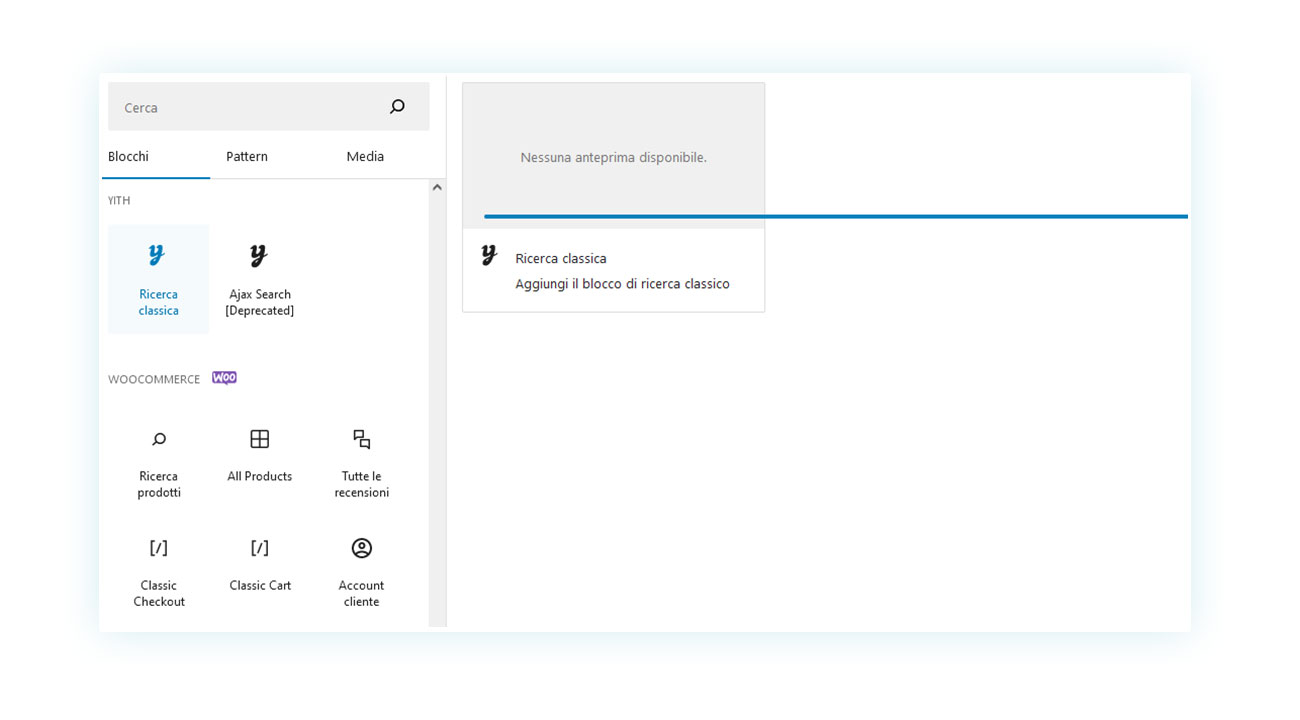
Task: Click the 'Ricerca classica' preview title
Action: tap(561, 258)
